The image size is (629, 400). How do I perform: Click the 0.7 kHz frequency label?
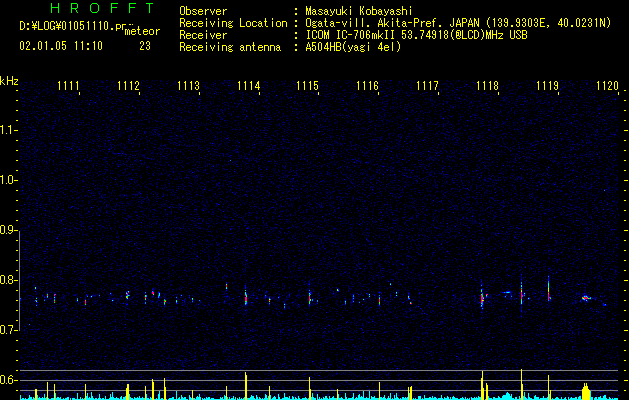[8, 330]
